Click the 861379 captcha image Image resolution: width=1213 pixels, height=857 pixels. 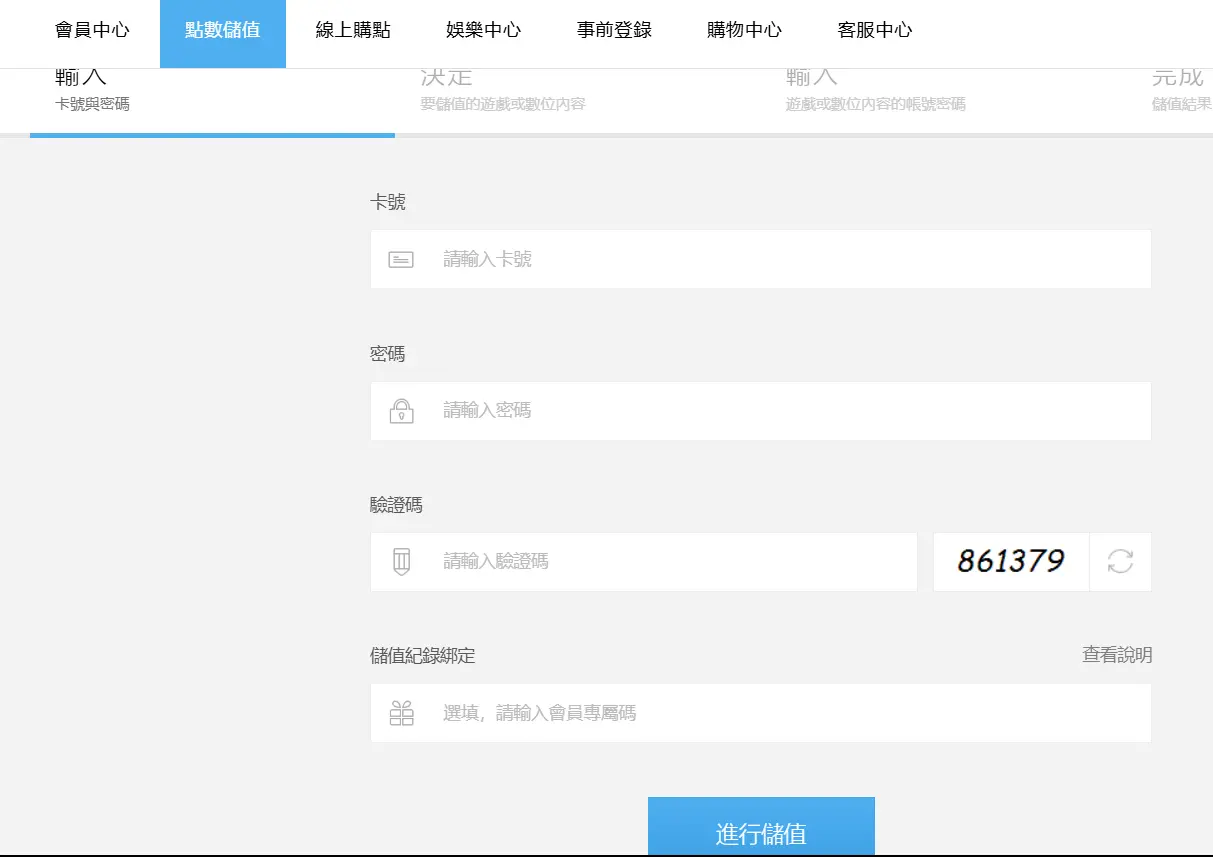pyautogui.click(x=1010, y=562)
